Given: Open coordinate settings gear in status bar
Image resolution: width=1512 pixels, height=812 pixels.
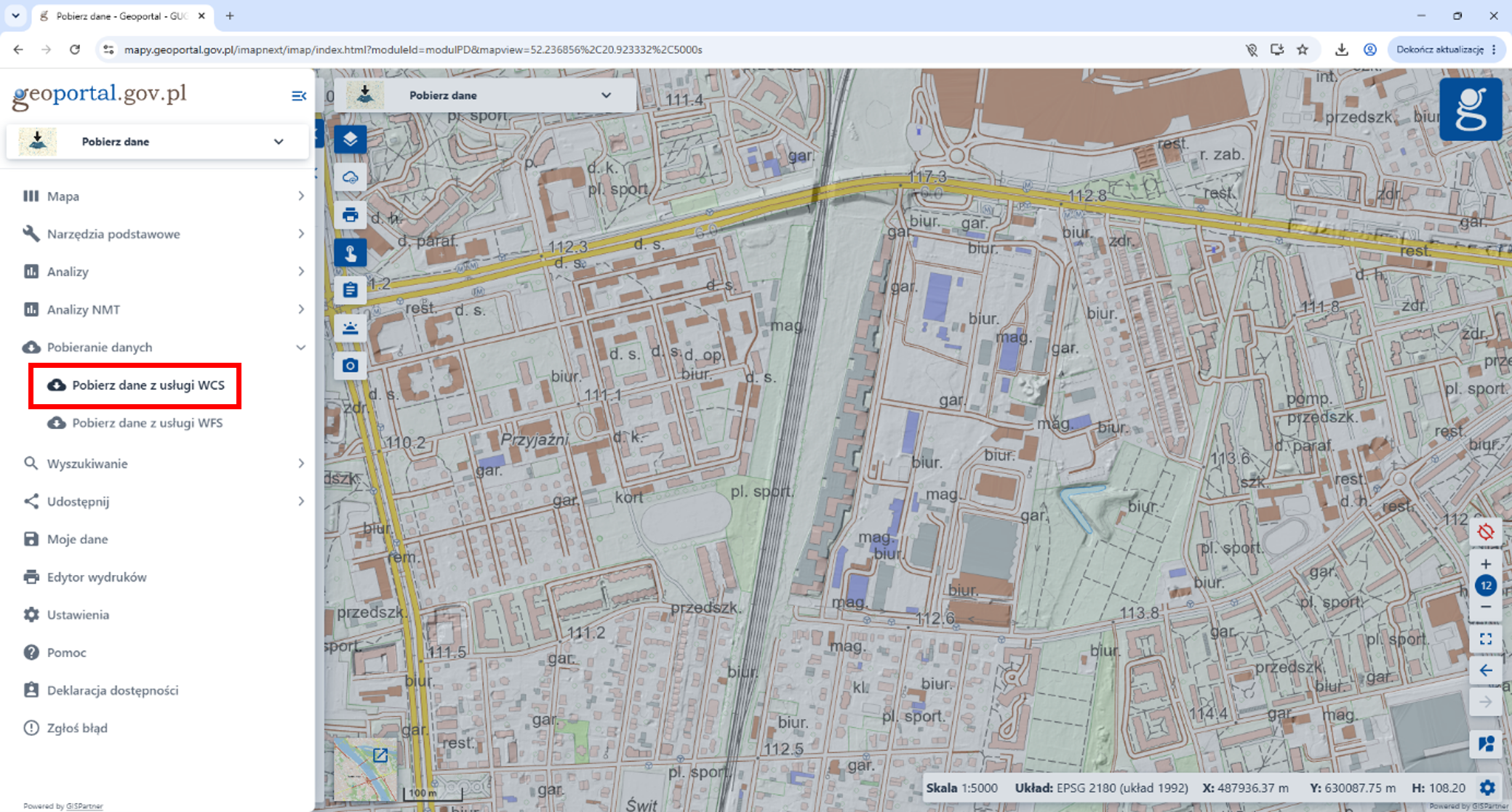Looking at the screenshot, I should [1487, 788].
